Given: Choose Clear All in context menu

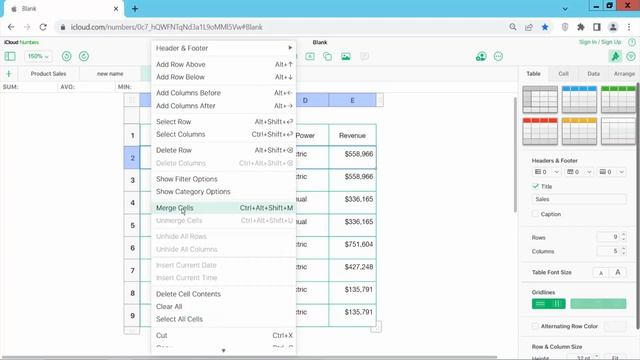Looking at the screenshot, I should coord(224,307).
